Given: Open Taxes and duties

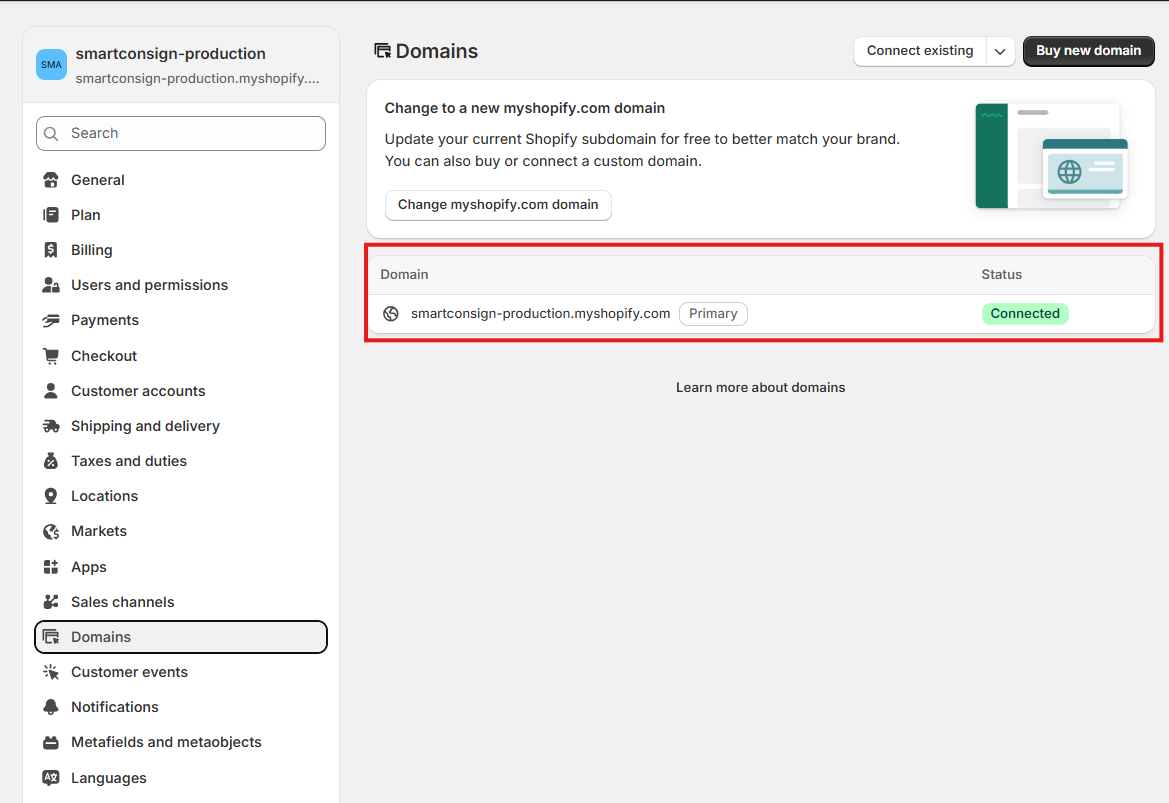Looking at the screenshot, I should [x=180, y=461].
